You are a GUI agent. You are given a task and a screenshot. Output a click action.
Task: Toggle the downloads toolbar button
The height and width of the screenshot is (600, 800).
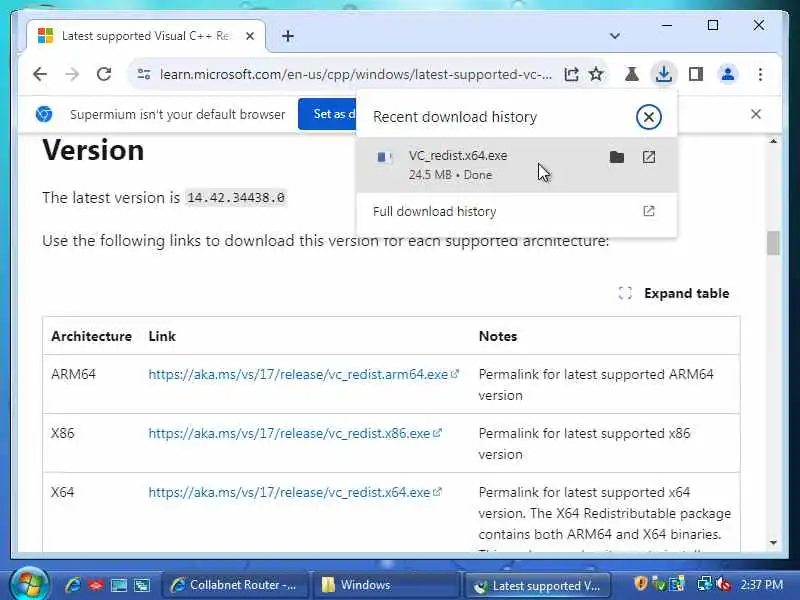(x=663, y=74)
